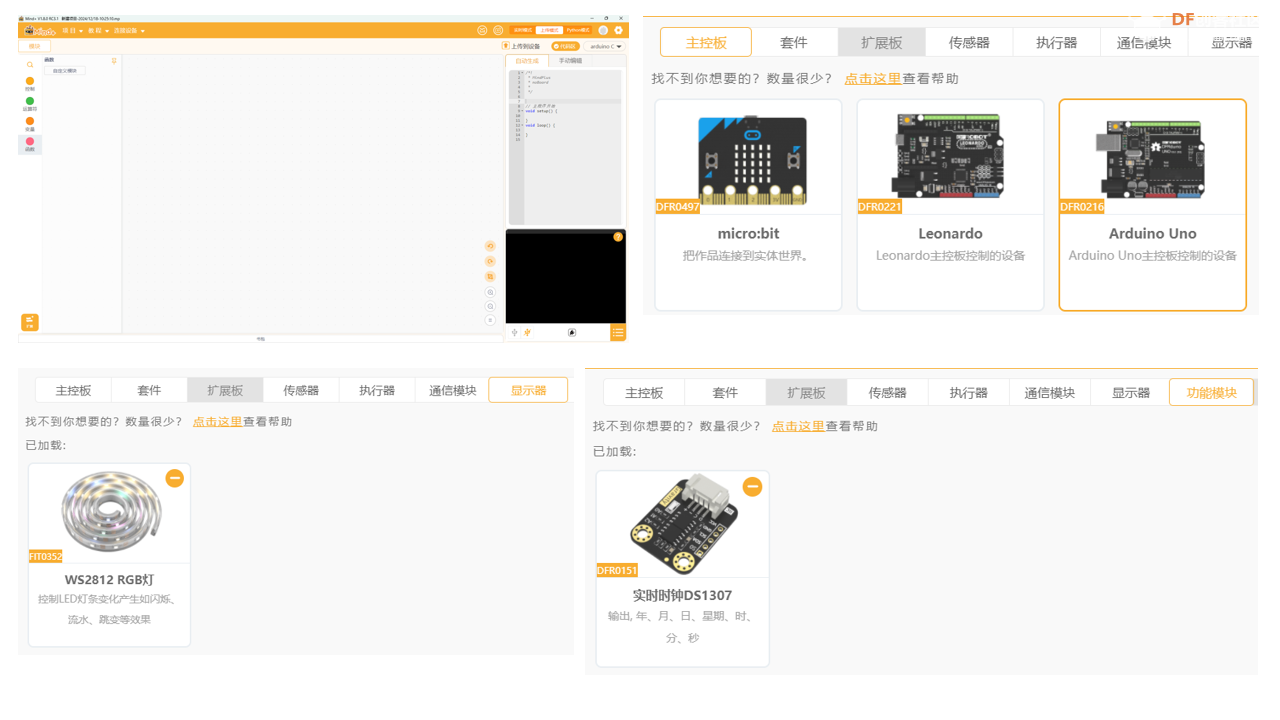Click the orange USB disconnect icon
This screenshot has width=1280, height=720.
(527, 332)
